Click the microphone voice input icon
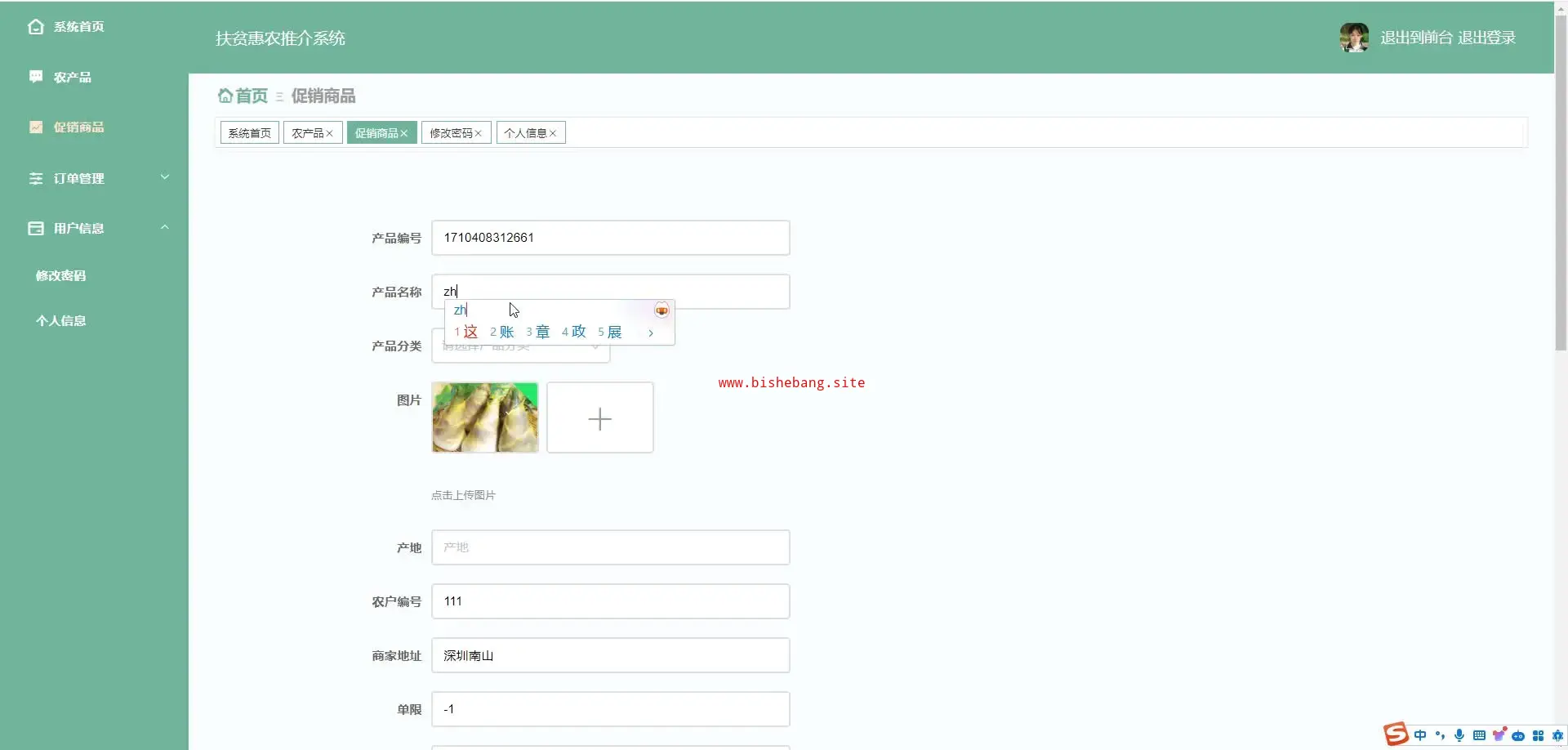Screen dimensions: 1568x750 1459,735
